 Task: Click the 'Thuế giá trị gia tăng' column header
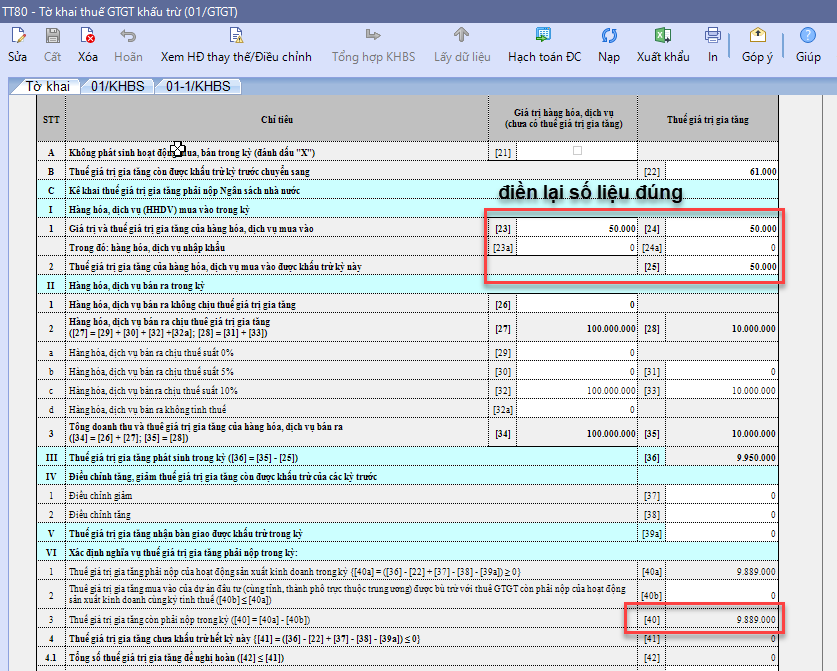pos(707,120)
